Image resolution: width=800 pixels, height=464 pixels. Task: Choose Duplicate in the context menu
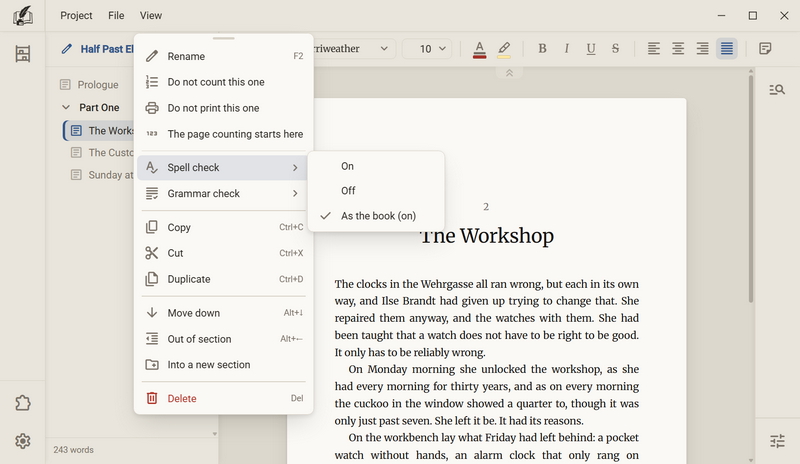[x=223, y=279]
